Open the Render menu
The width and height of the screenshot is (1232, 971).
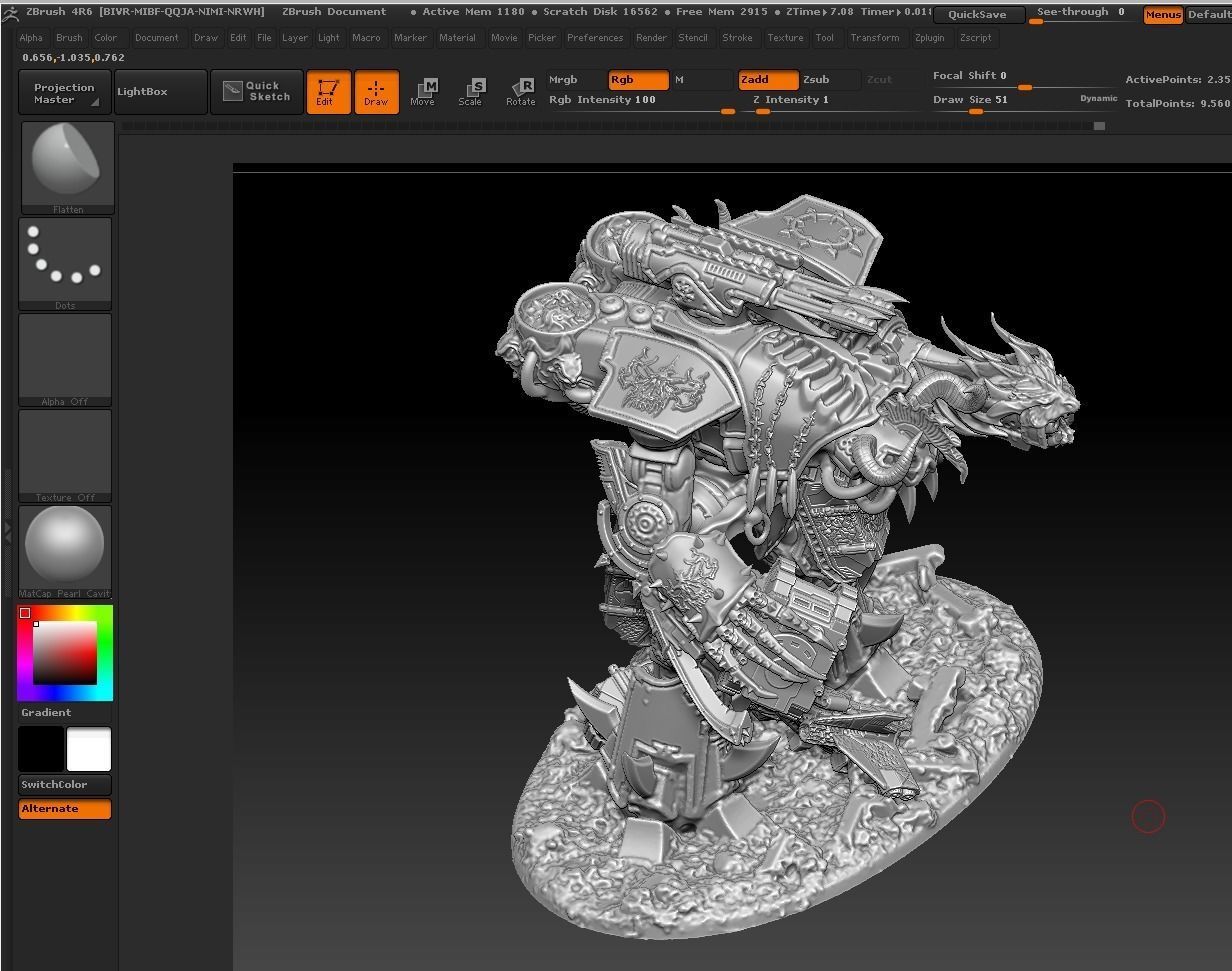pos(651,38)
